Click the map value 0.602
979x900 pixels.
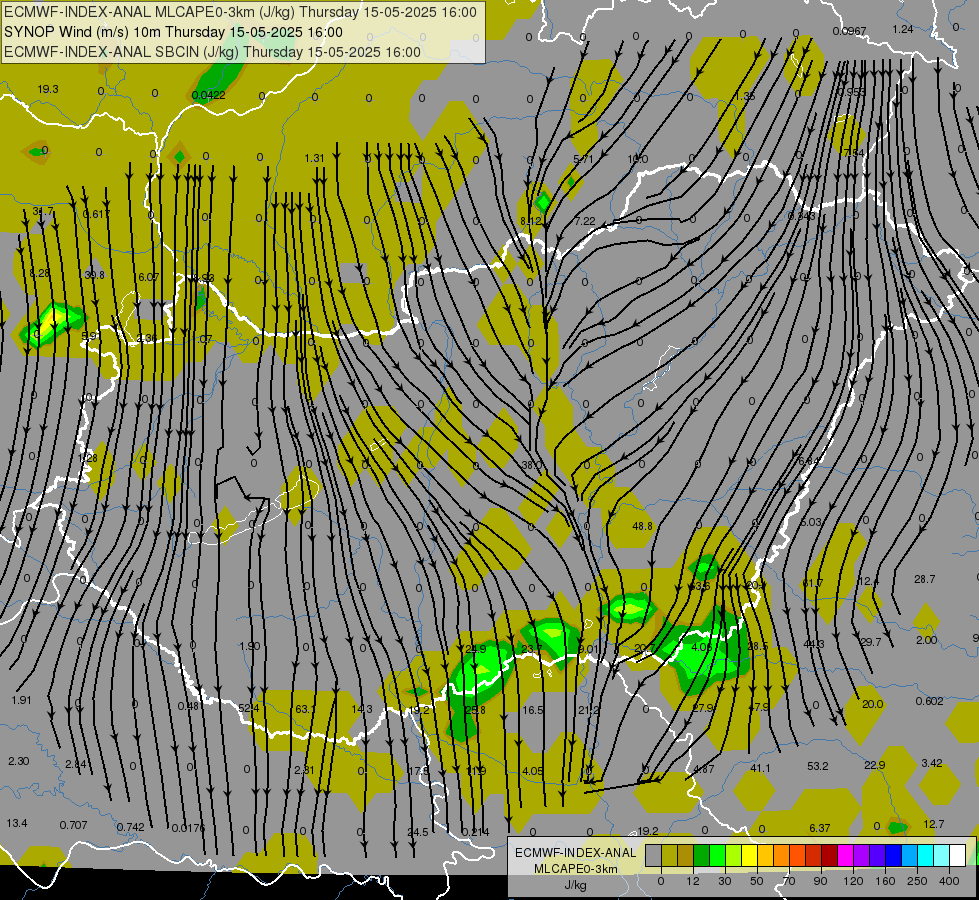[x=930, y=701]
